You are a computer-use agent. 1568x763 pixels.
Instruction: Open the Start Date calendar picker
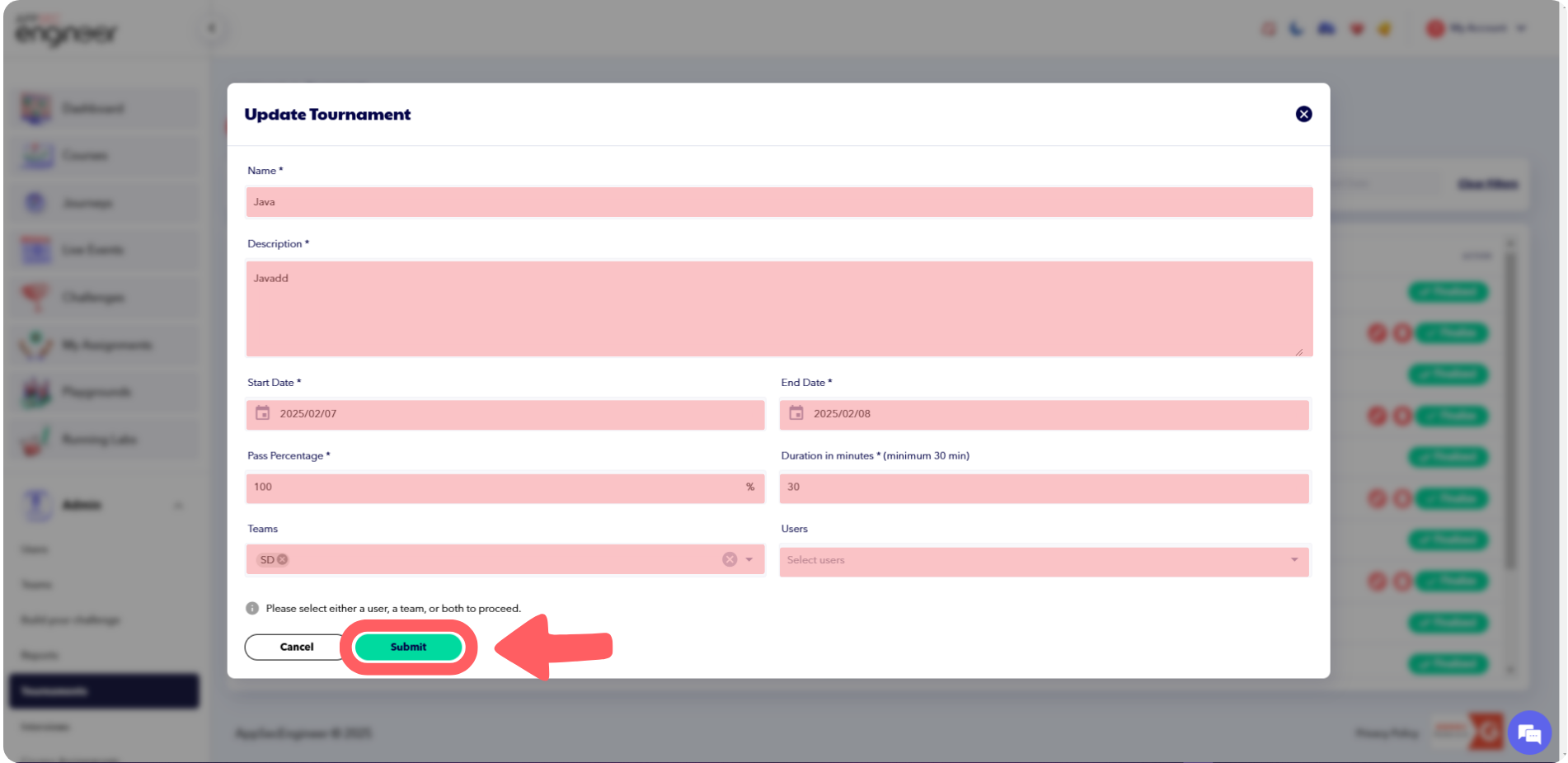click(x=262, y=414)
